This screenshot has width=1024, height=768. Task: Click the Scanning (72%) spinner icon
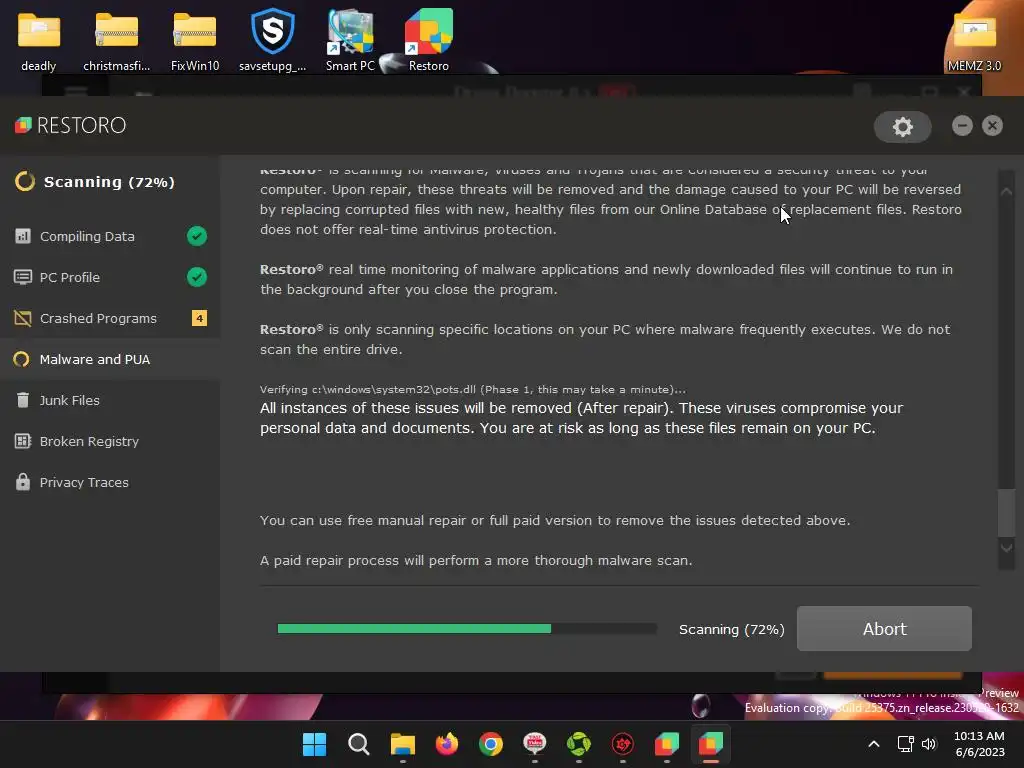point(25,182)
